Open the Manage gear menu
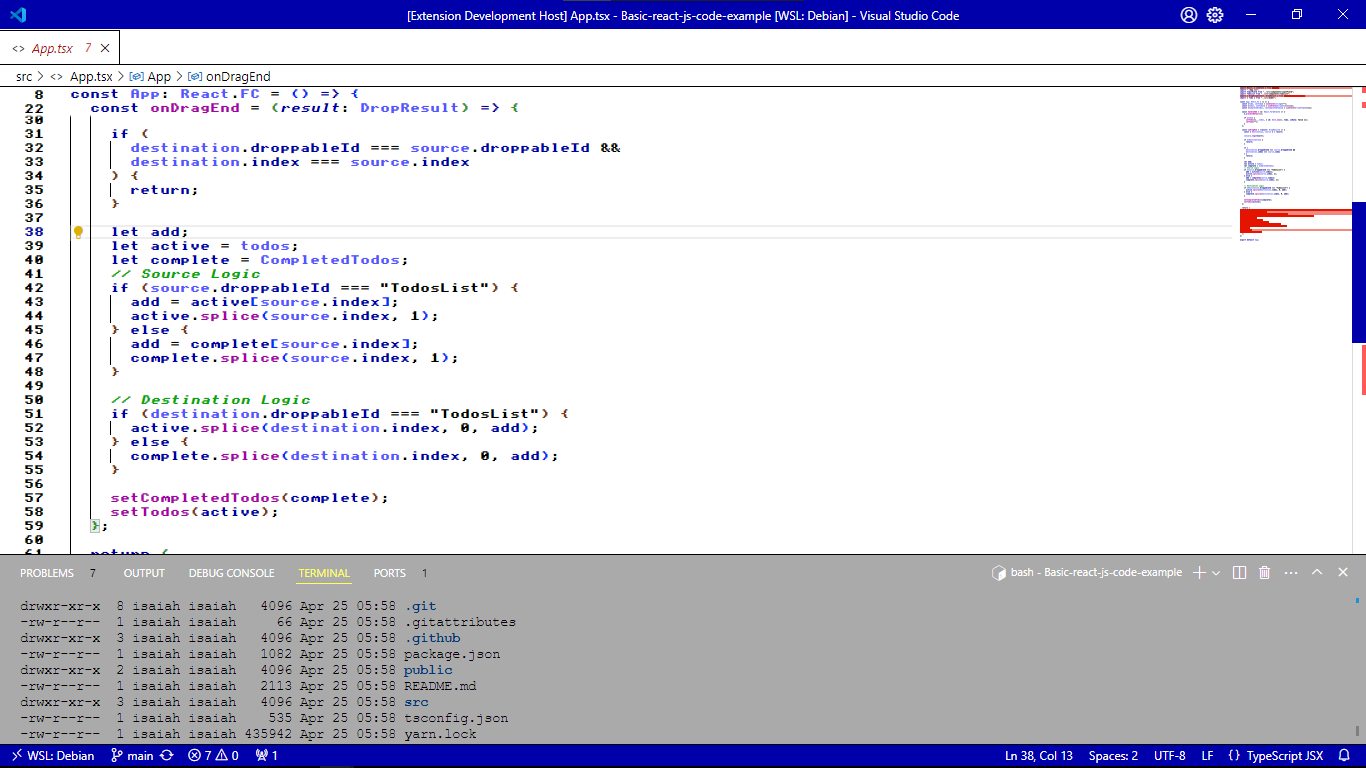1366x768 pixels. click(1215, 15)
